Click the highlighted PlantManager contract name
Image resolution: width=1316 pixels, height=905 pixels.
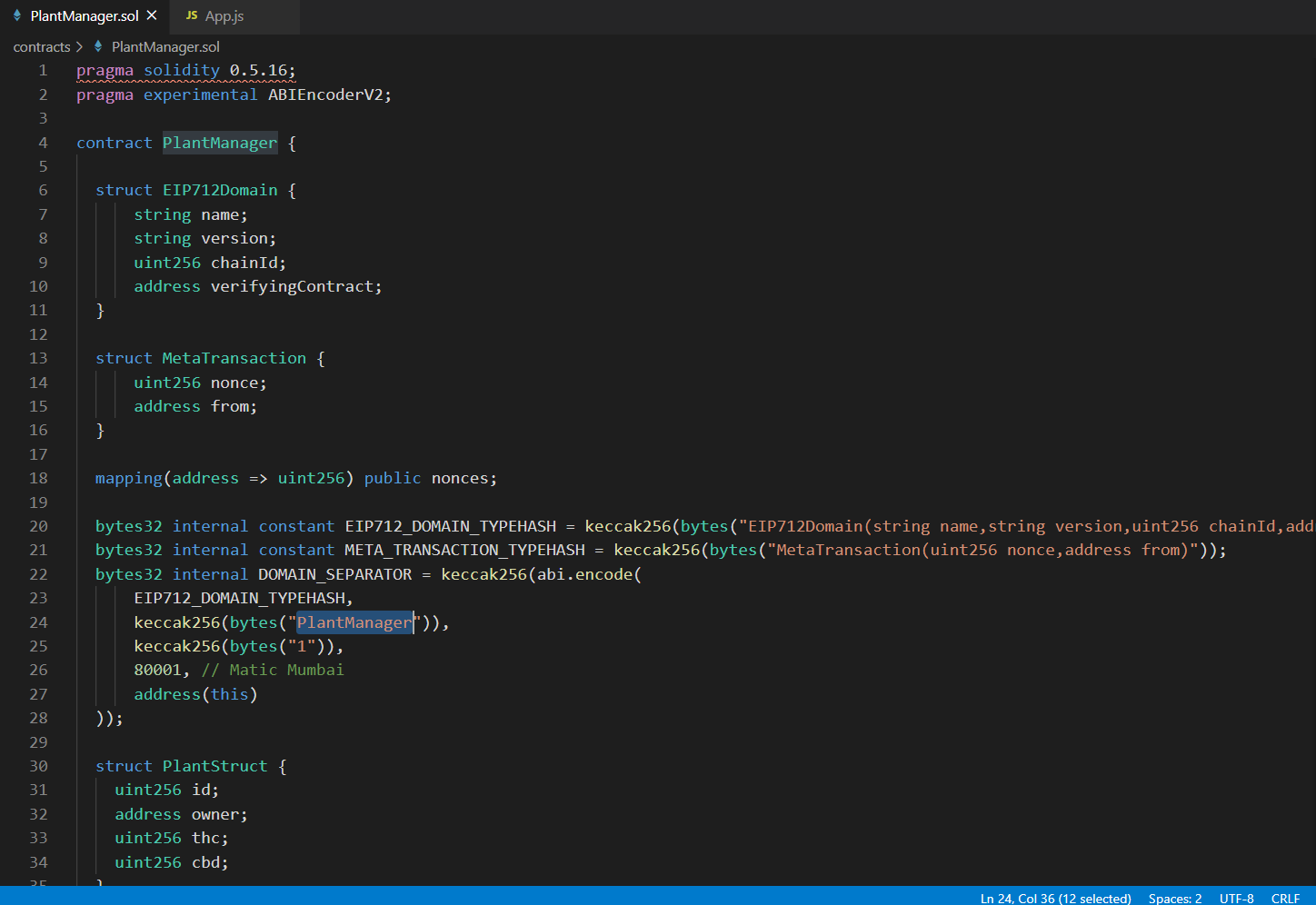(x=220, y=143)
